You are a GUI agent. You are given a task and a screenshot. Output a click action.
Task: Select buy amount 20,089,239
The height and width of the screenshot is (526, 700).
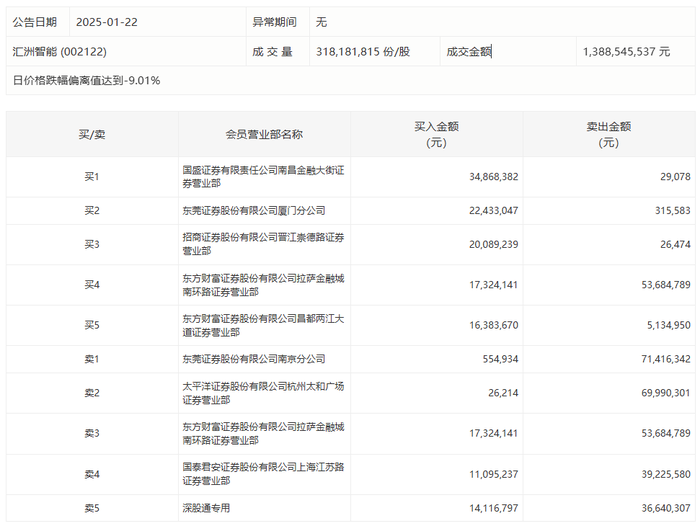494,245
